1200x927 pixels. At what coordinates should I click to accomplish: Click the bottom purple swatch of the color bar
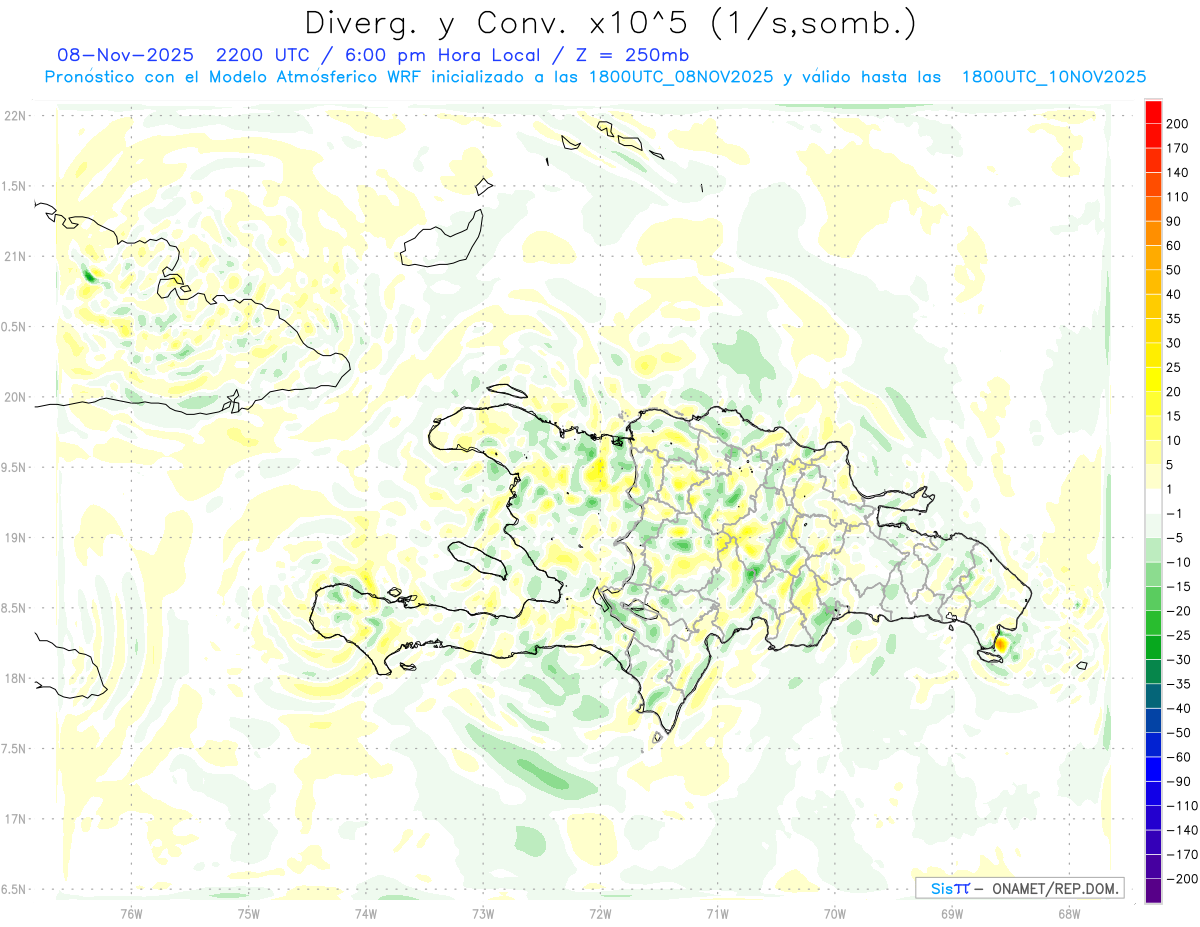[1153, 890]
